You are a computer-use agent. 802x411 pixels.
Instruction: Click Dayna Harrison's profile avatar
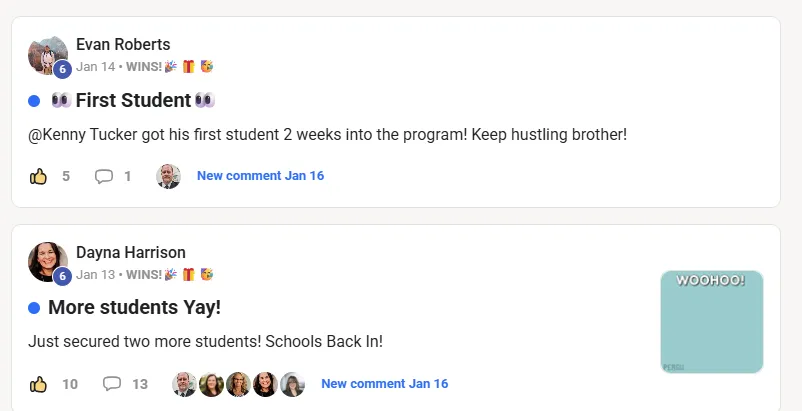tap(47, 262)
